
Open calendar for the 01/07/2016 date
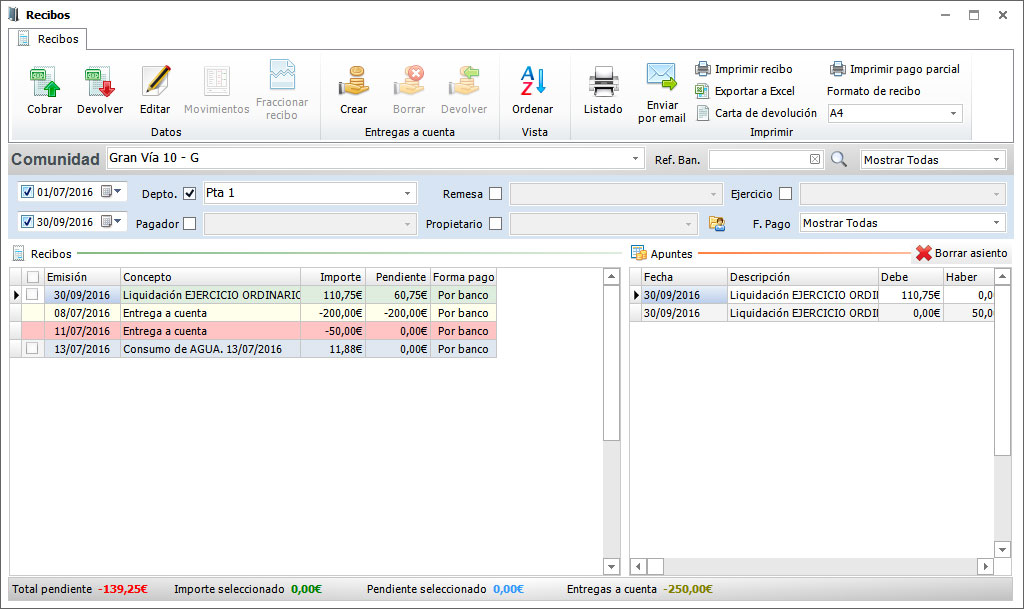(x=112, y=192)
